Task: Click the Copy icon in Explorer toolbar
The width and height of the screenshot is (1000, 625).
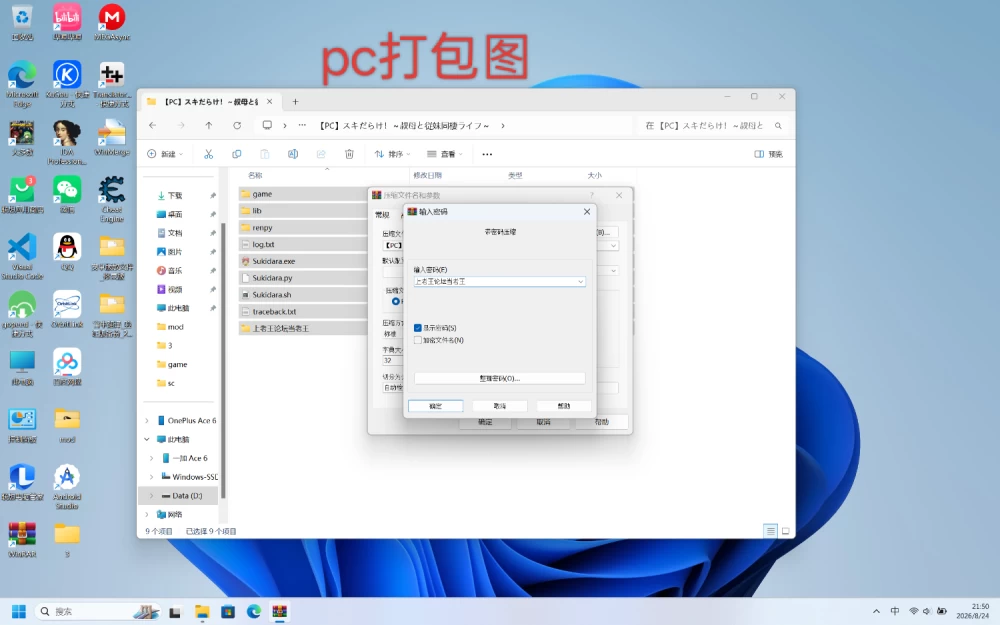Action: (237, 154)
